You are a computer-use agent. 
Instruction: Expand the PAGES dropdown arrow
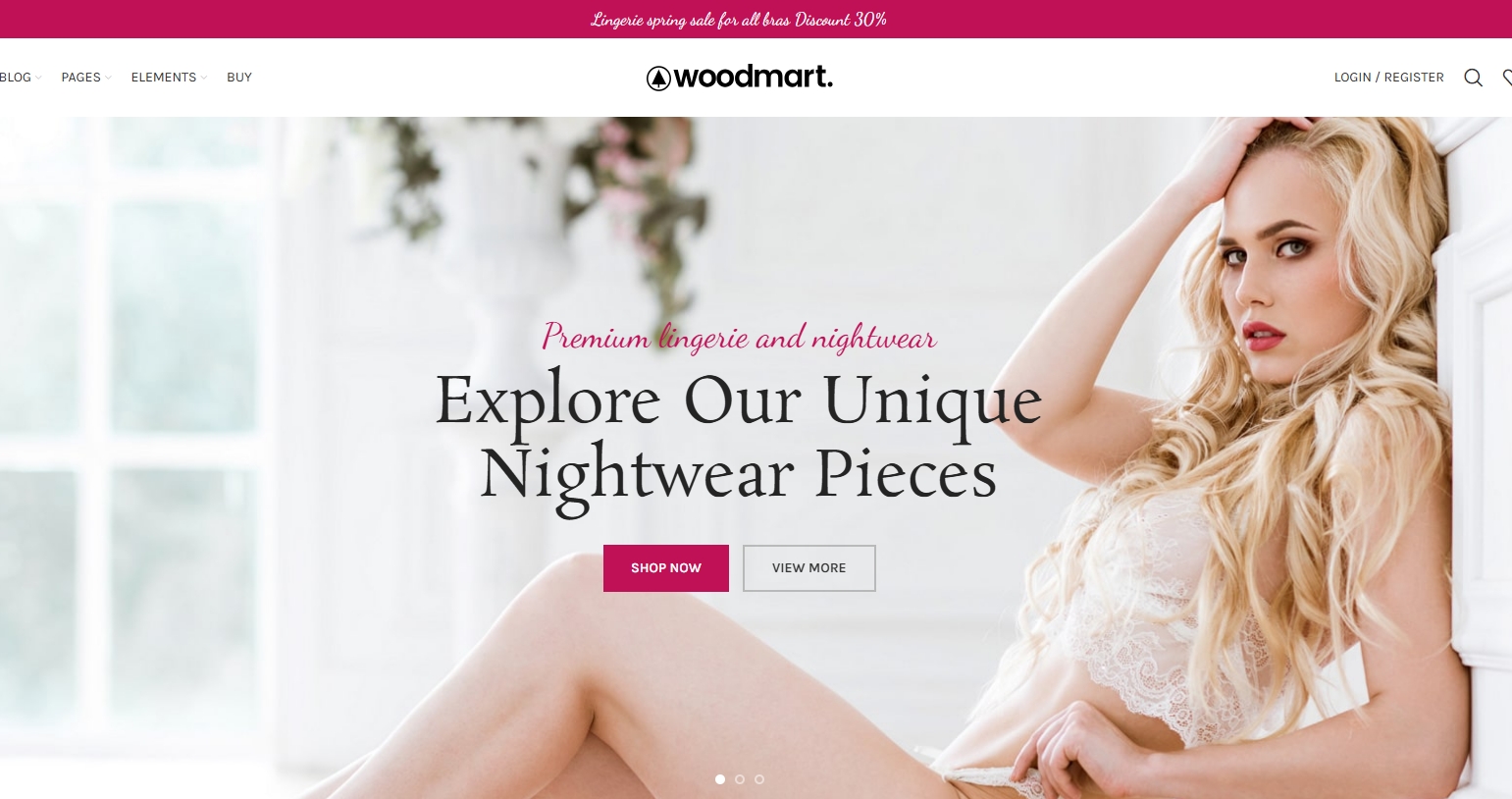click(108, 78)
